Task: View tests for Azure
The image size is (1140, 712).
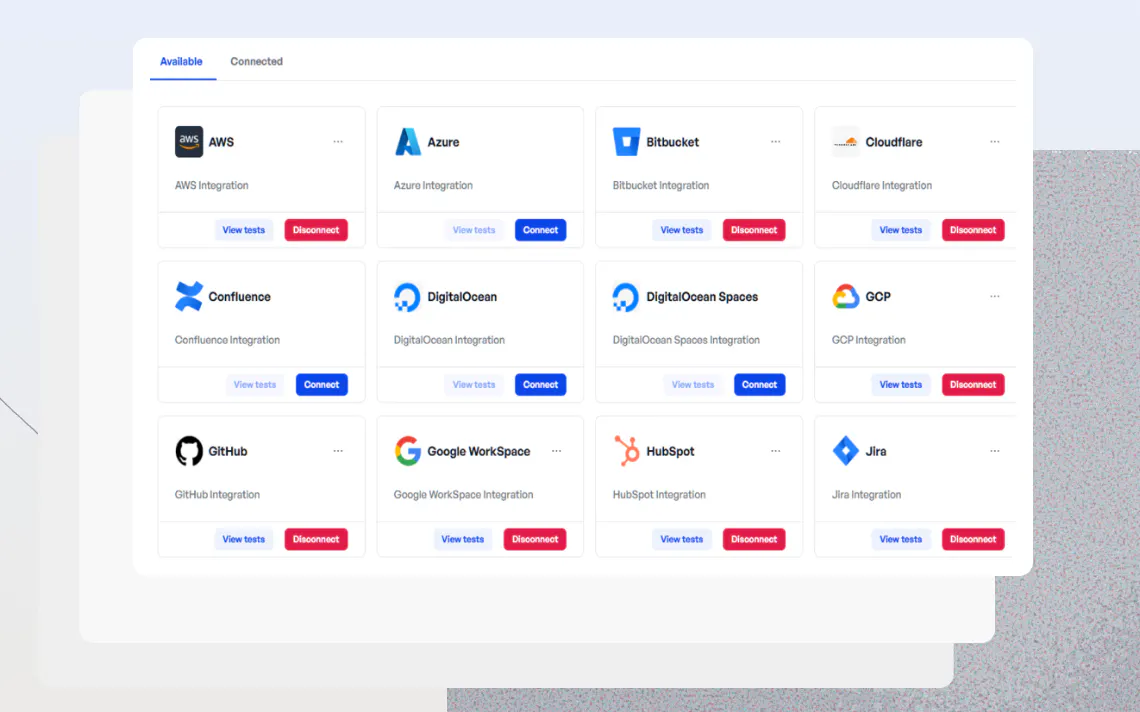Action: click(474, 230)
